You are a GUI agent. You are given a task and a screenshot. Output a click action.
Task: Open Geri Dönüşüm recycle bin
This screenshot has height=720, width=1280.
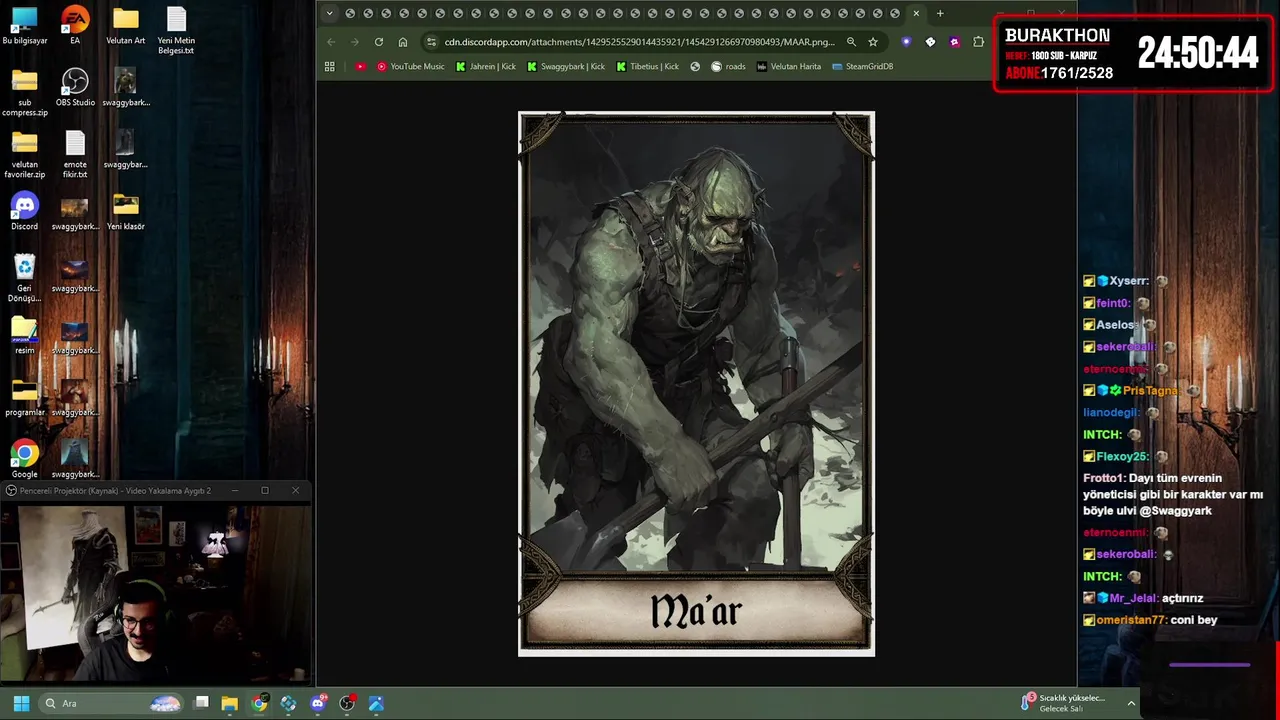coord(24,279)
